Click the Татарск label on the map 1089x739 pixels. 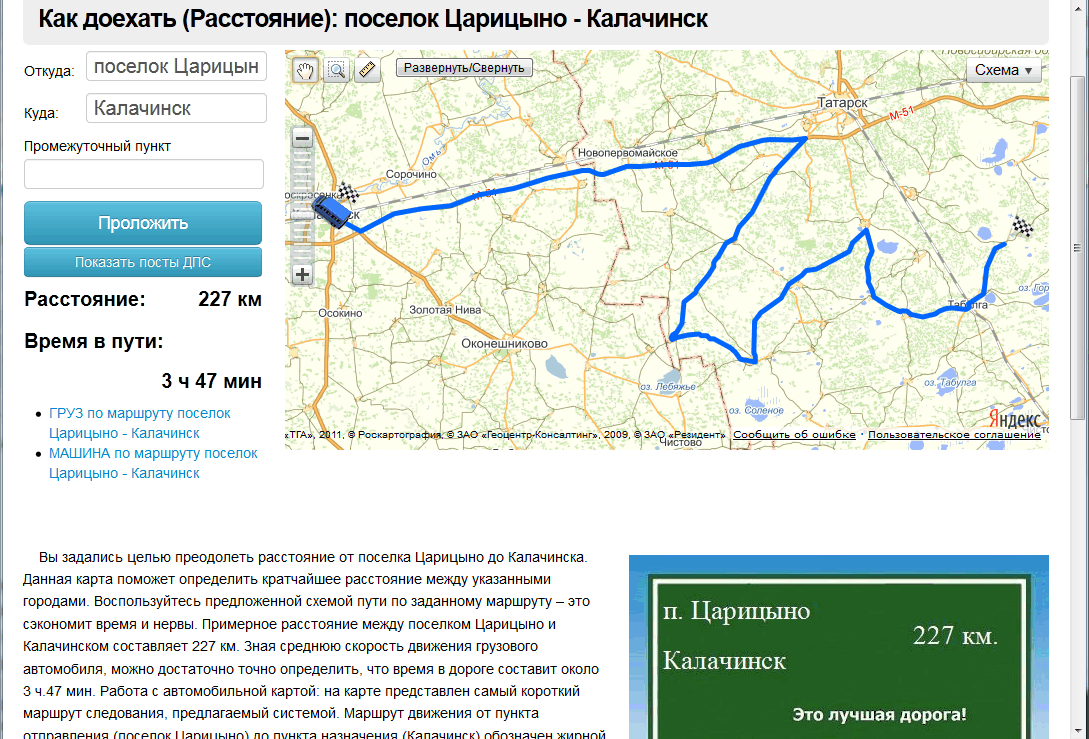tap(842, 103)
